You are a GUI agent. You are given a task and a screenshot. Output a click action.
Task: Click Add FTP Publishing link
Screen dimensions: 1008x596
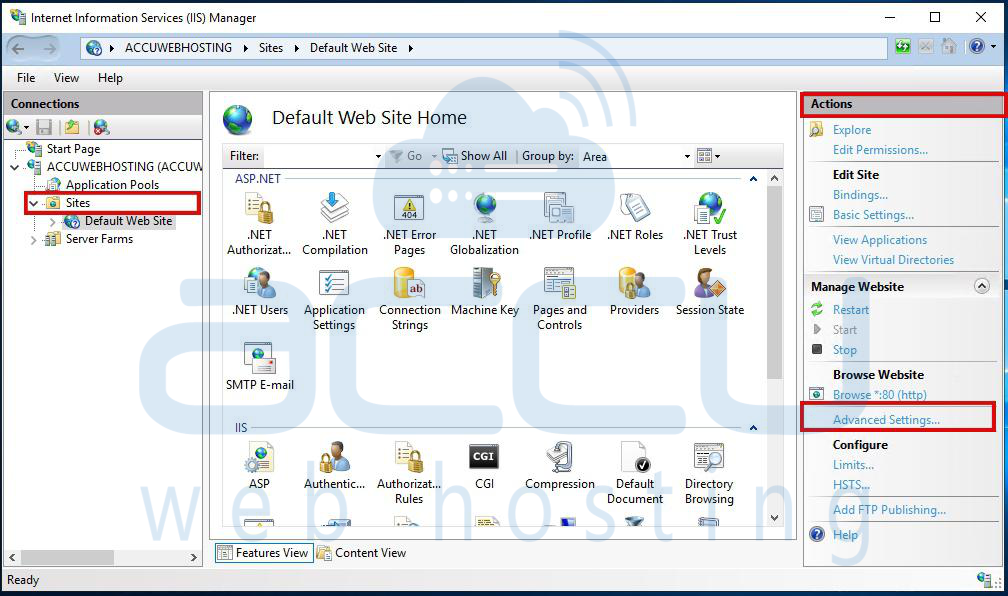889,510
